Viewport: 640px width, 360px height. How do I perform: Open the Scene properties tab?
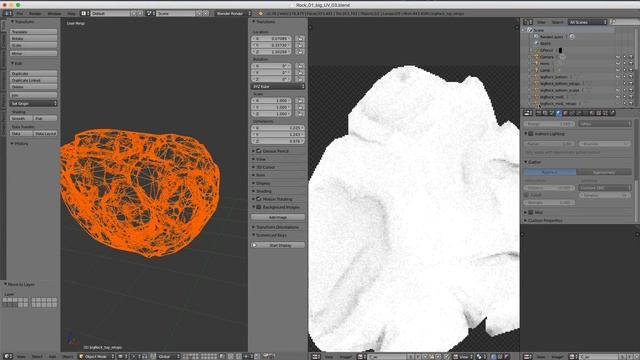point(552,113)
